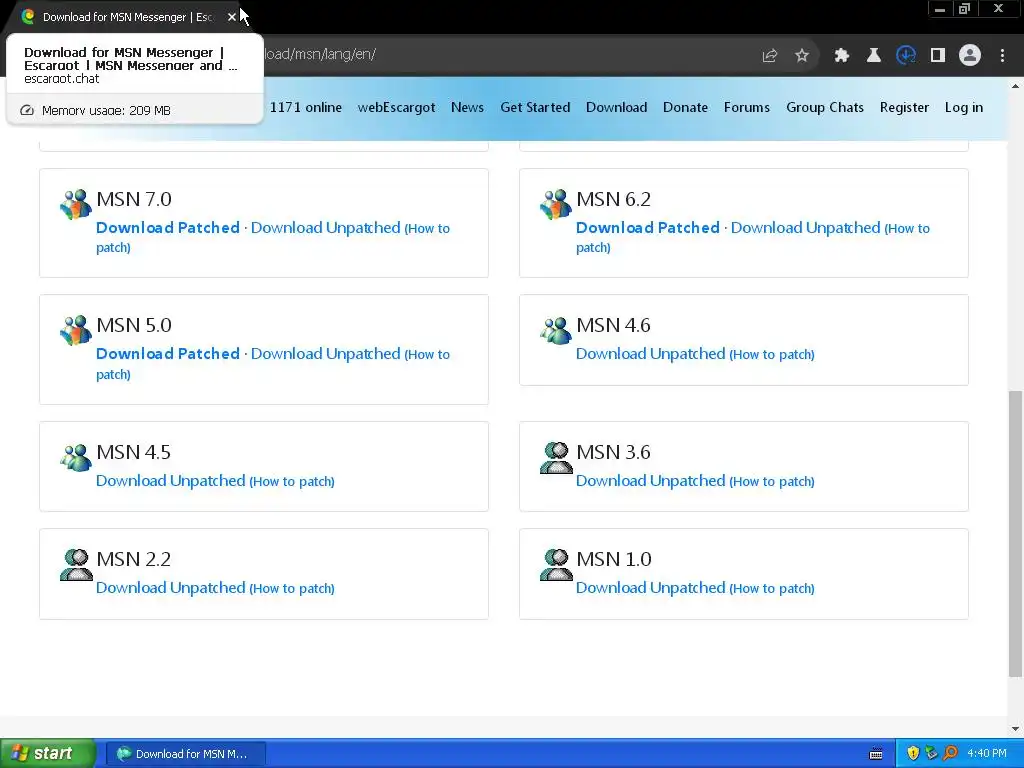Download Unpatched MSN 3.6
This screenshot has width=1024, height=768.
coord(650,480)
